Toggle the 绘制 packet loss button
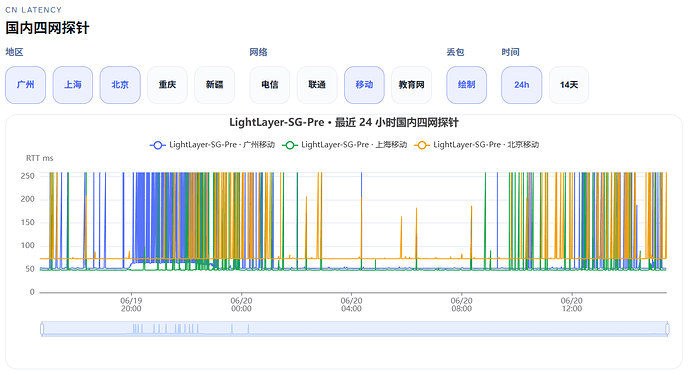 point(466,85)
